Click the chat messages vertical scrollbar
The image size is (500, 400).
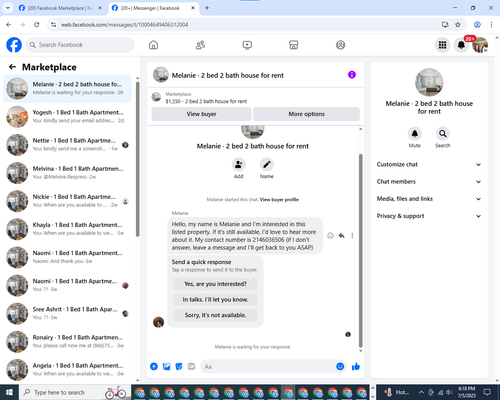pos(360,251)
